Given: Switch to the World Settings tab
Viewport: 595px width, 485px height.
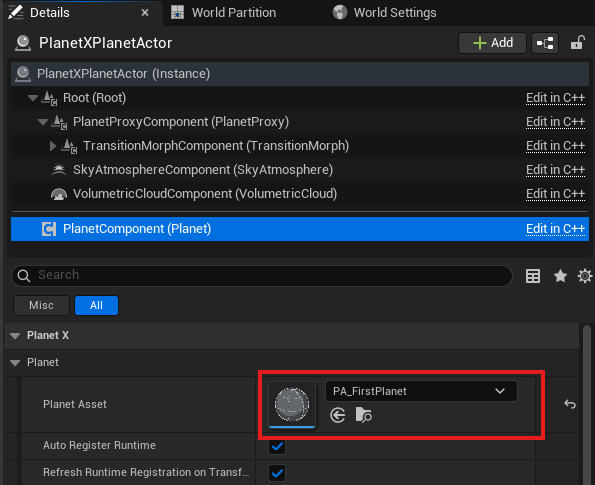Looking at the screenshot, I should pos(384,13).
